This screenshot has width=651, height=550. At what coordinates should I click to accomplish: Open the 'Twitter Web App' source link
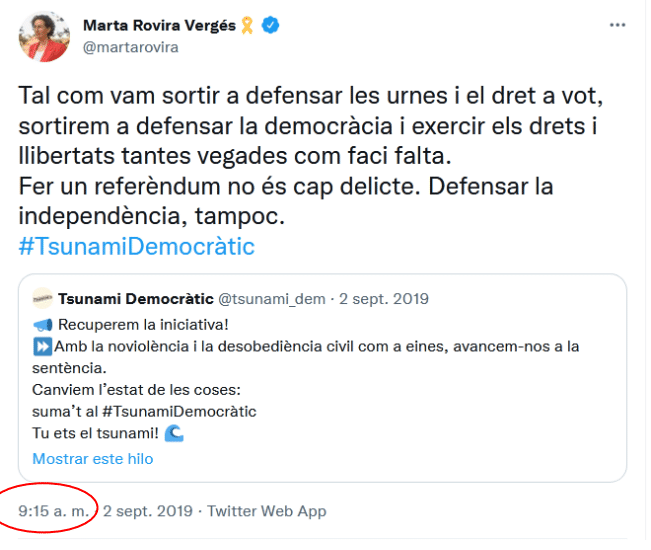click(x=267, y=511)
